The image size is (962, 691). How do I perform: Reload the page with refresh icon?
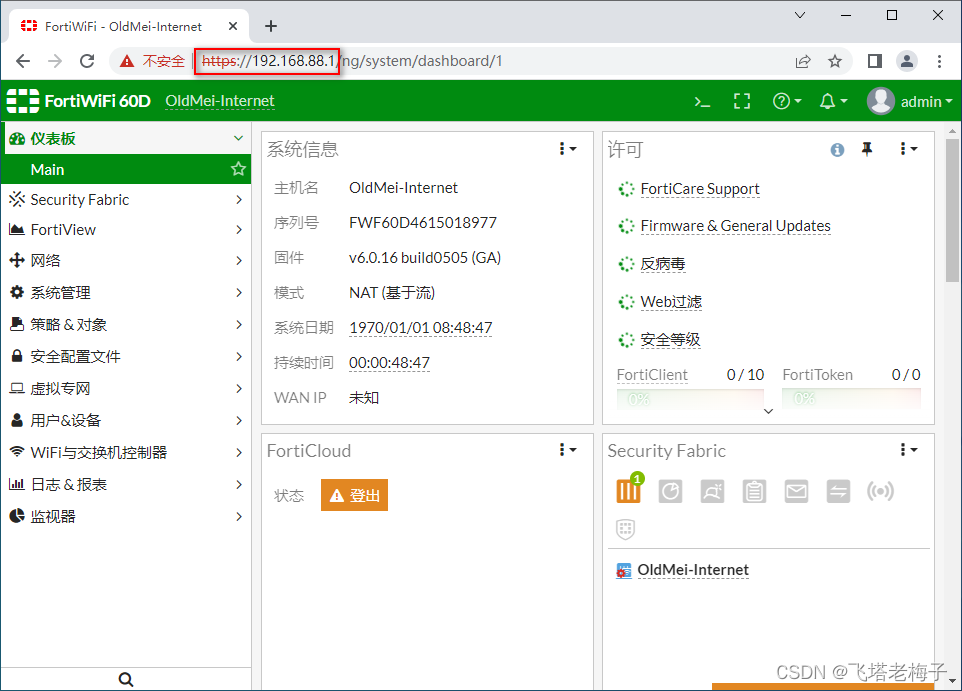coord(87,61)
